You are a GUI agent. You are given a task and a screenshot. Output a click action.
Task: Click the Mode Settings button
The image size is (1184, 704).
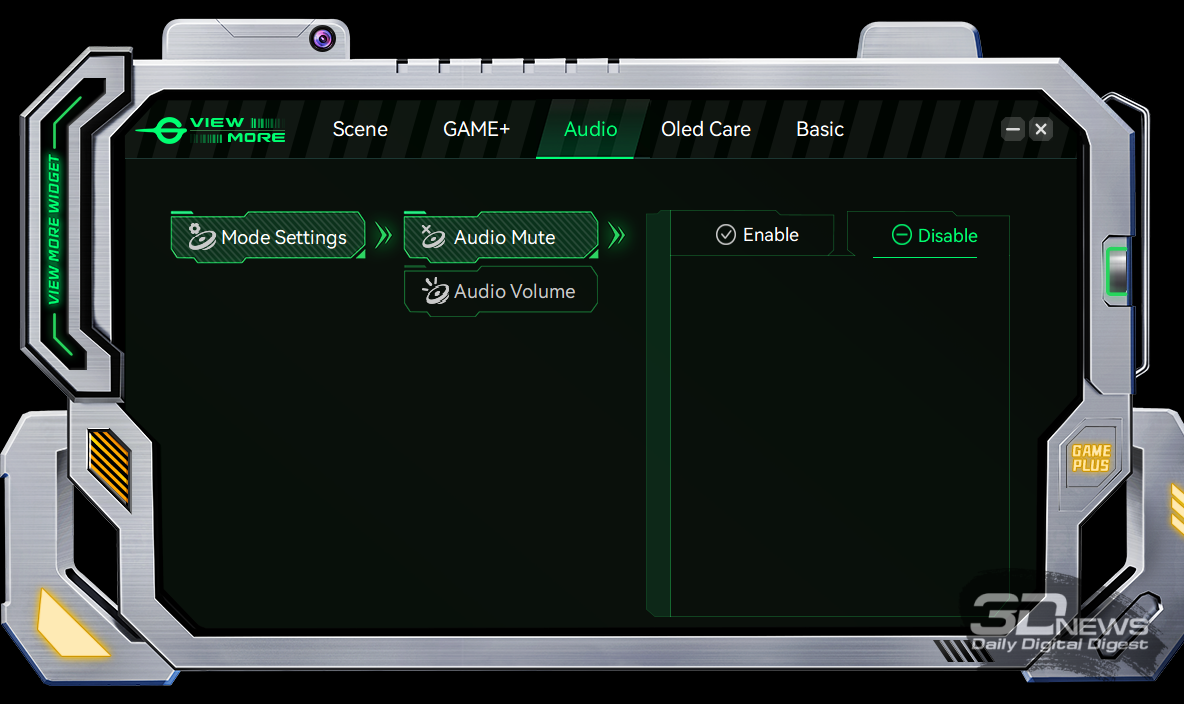[x=268, y=237]
